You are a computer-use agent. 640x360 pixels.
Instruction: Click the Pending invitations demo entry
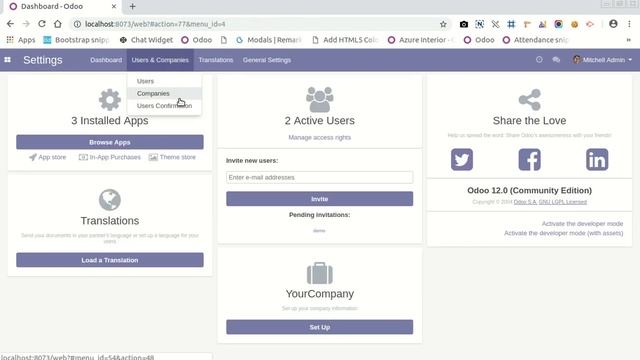(319, 231)
